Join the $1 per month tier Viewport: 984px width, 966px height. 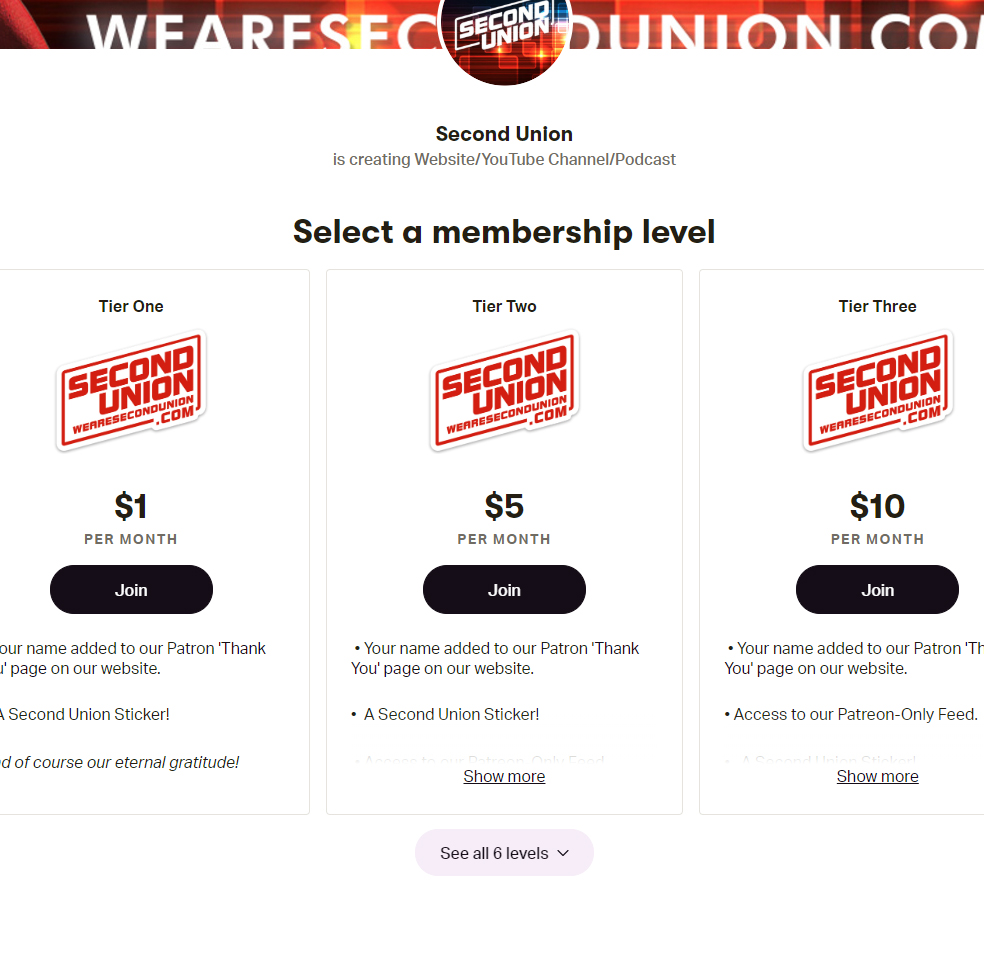point(131,590)
